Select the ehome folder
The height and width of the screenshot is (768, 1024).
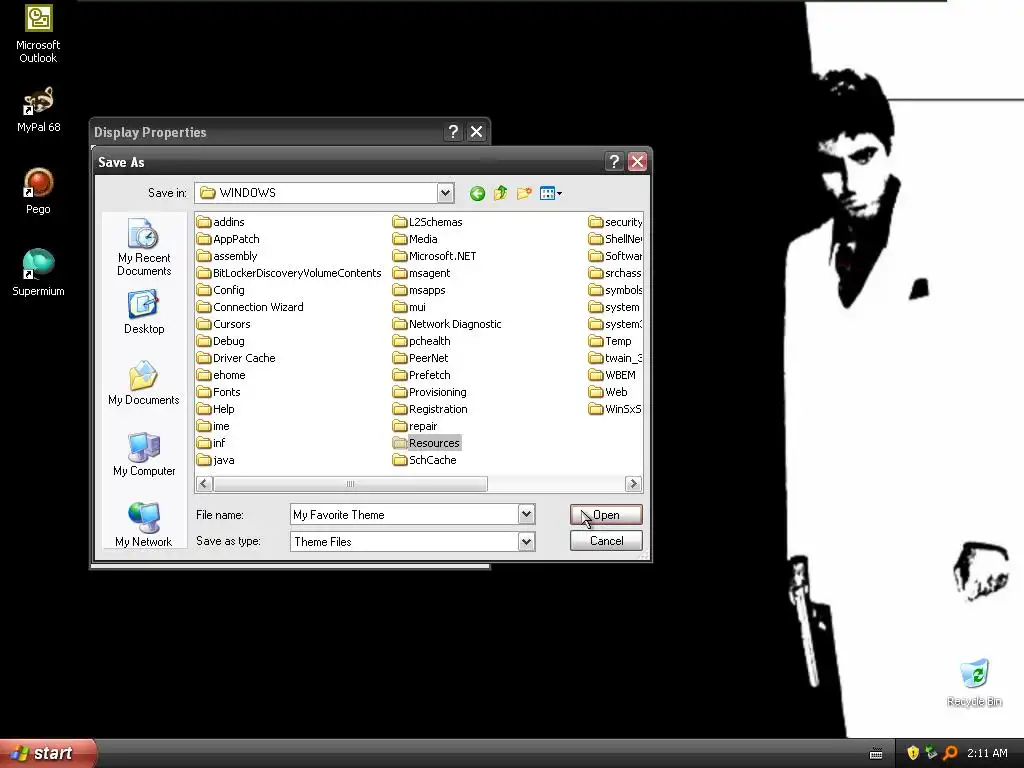(x=222, y=375)
